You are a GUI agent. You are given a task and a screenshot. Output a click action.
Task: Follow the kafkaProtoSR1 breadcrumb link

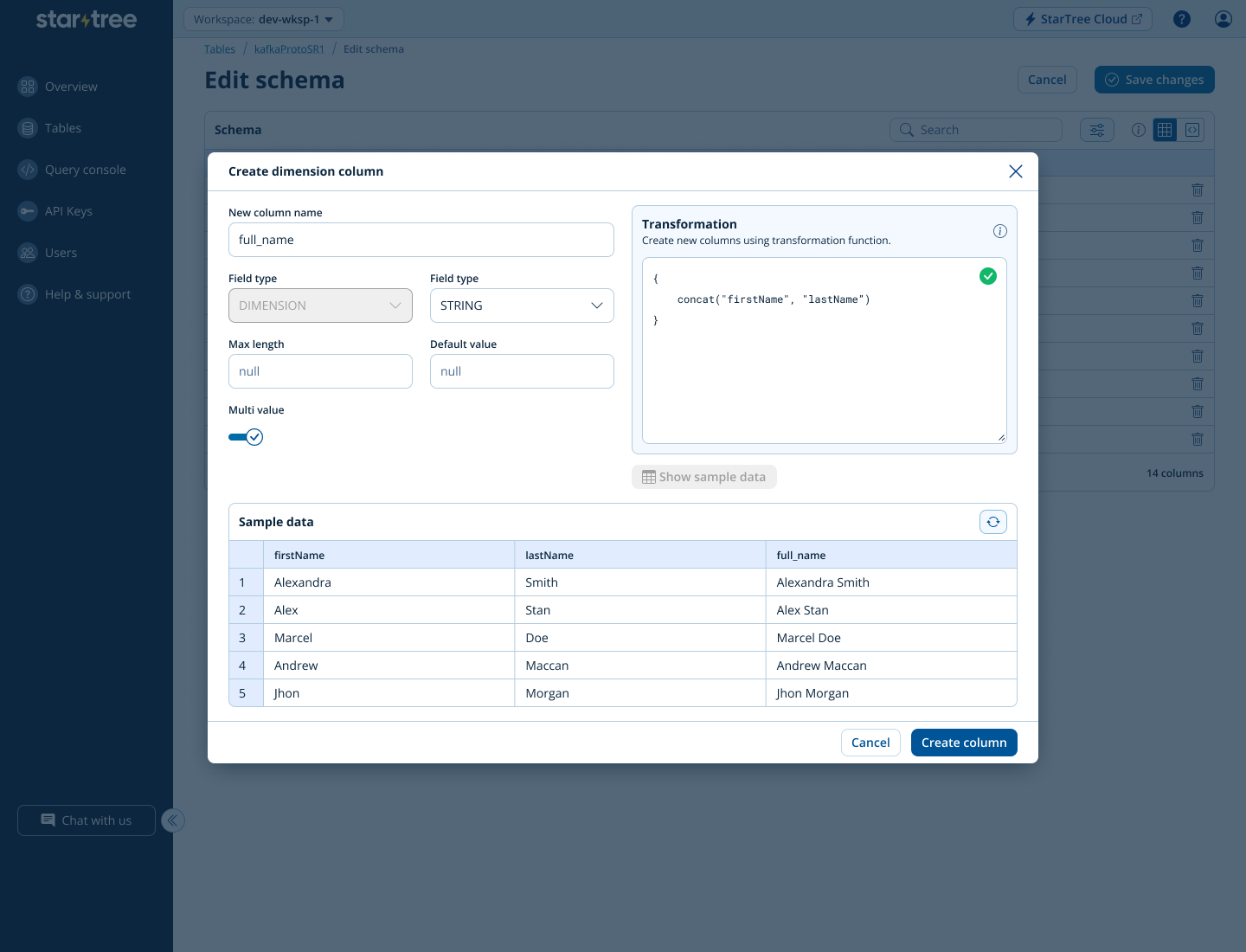[x=289, y=49]
